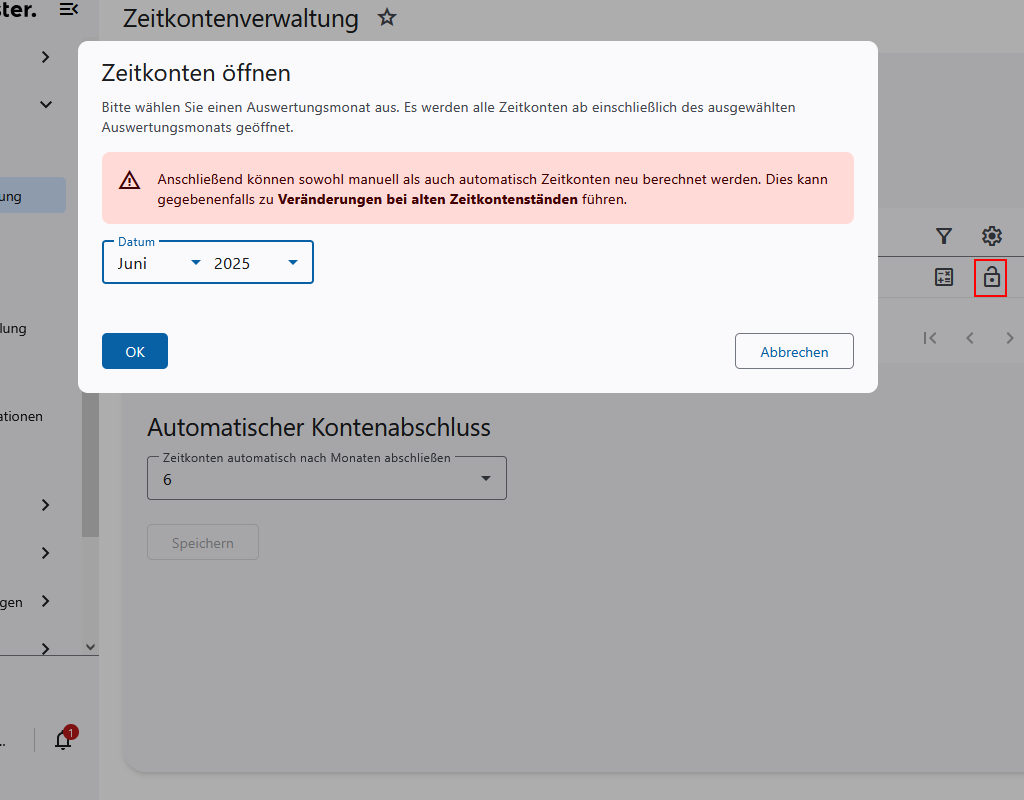This screenshot has height=800, width=1024.
Task: Go to previous page arrow
Action: [969, 338]
